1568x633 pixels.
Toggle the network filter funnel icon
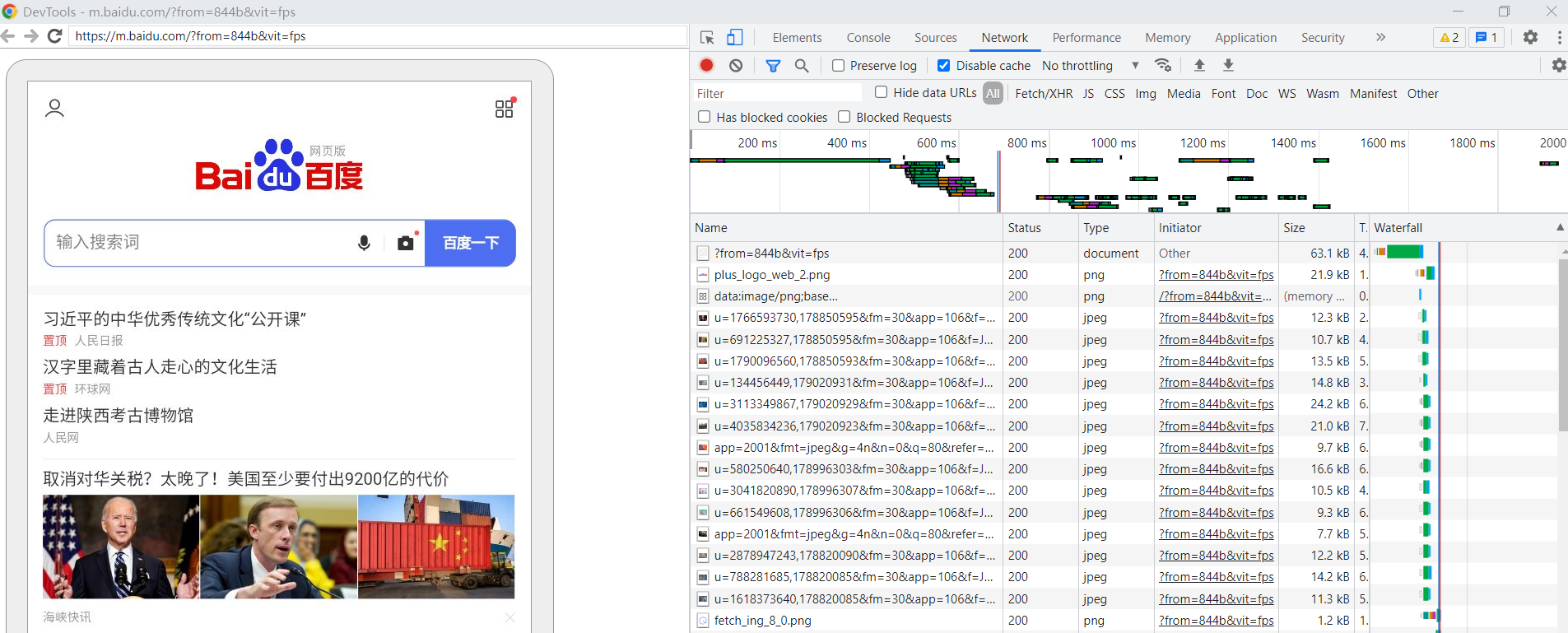click(773, 66)
